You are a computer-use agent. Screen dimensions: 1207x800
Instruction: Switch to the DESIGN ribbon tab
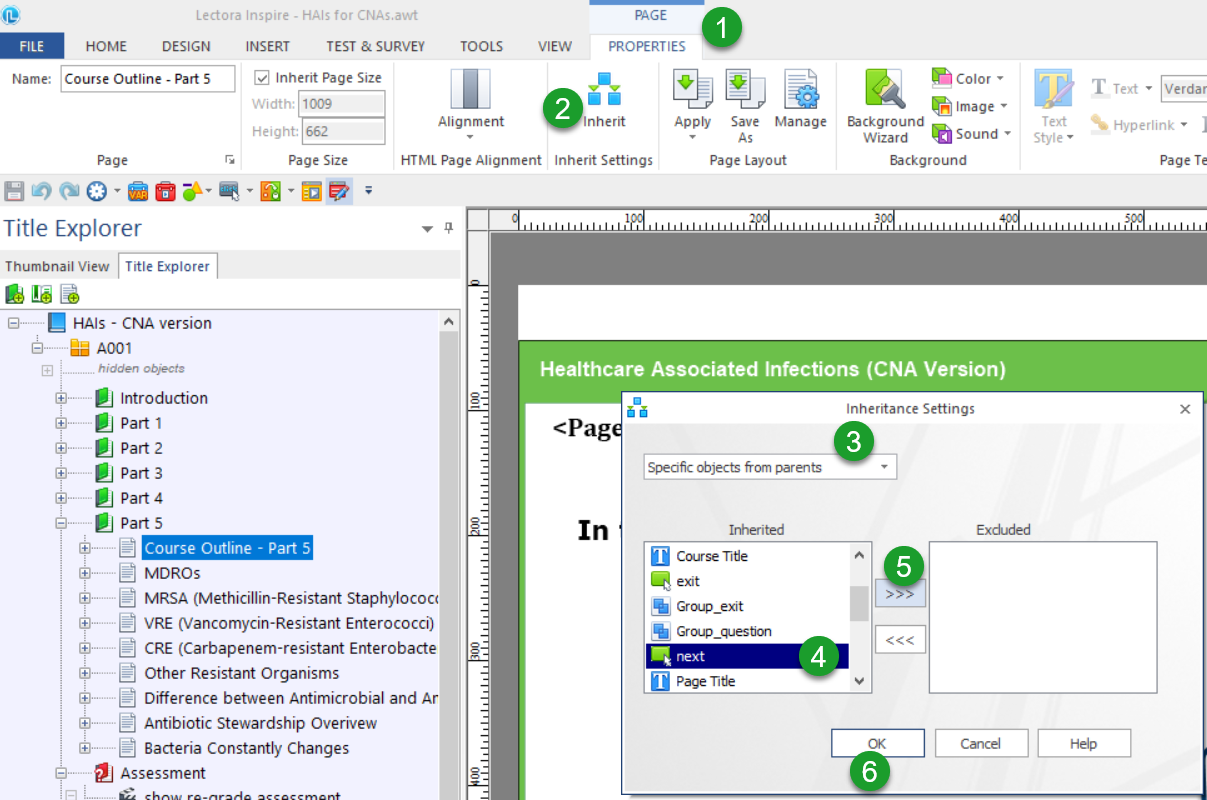186,46
